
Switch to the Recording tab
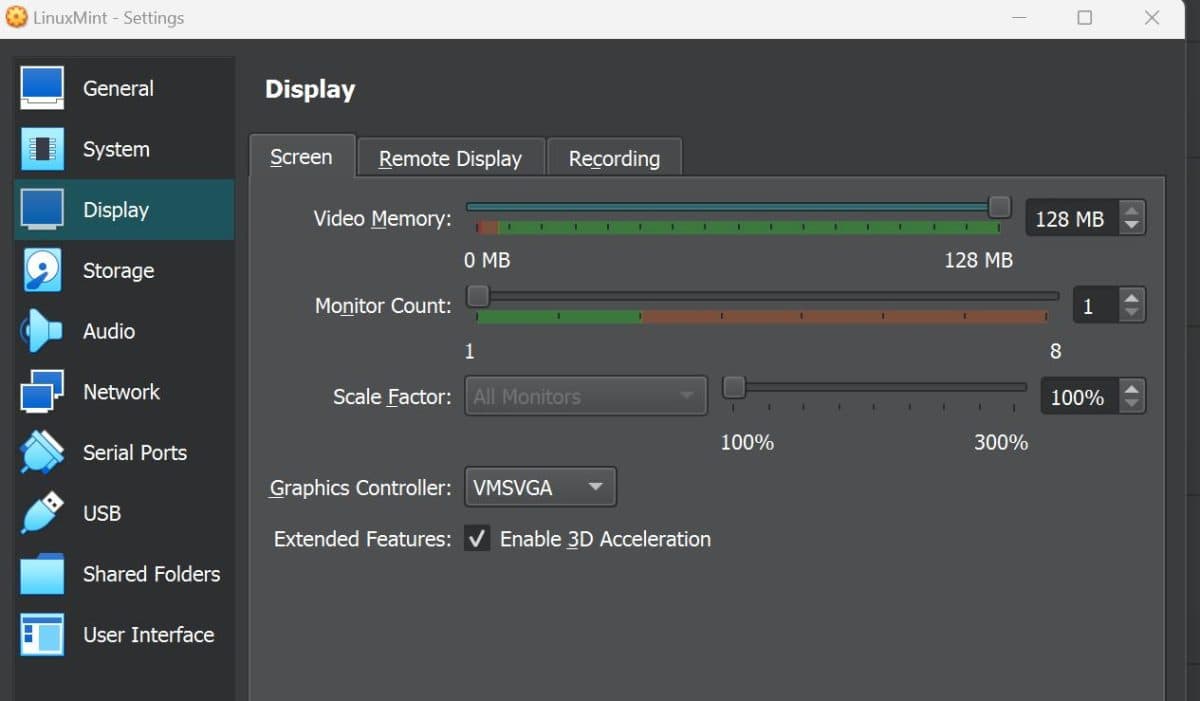coord(614,159)
